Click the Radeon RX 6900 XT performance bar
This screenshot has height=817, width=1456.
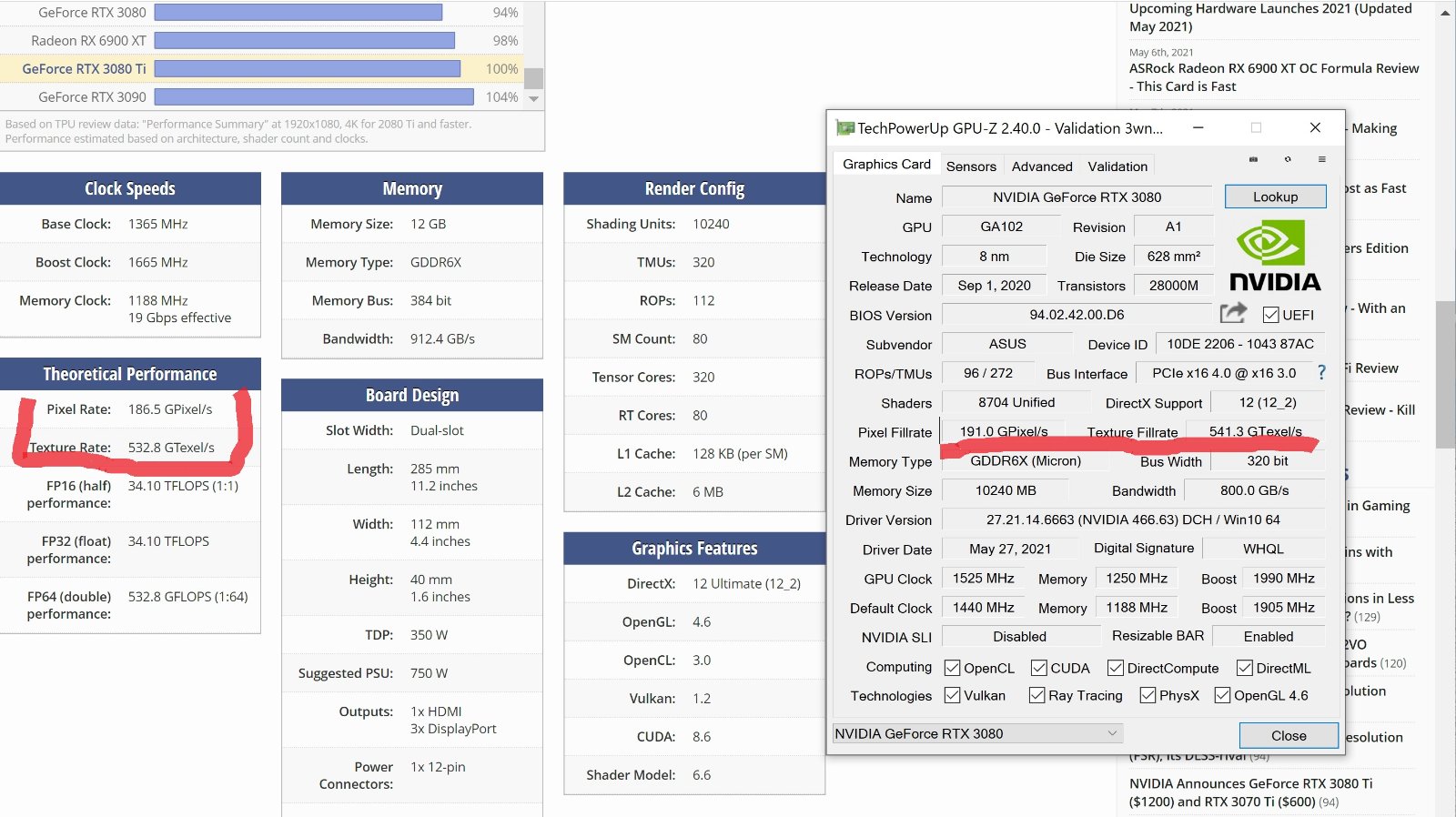305,40
